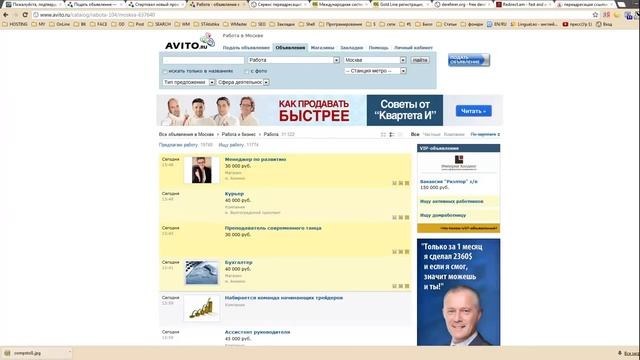Open the HOSTING bookmarks folder
This screenshot has width=640, height=360.
coord(15,24)
